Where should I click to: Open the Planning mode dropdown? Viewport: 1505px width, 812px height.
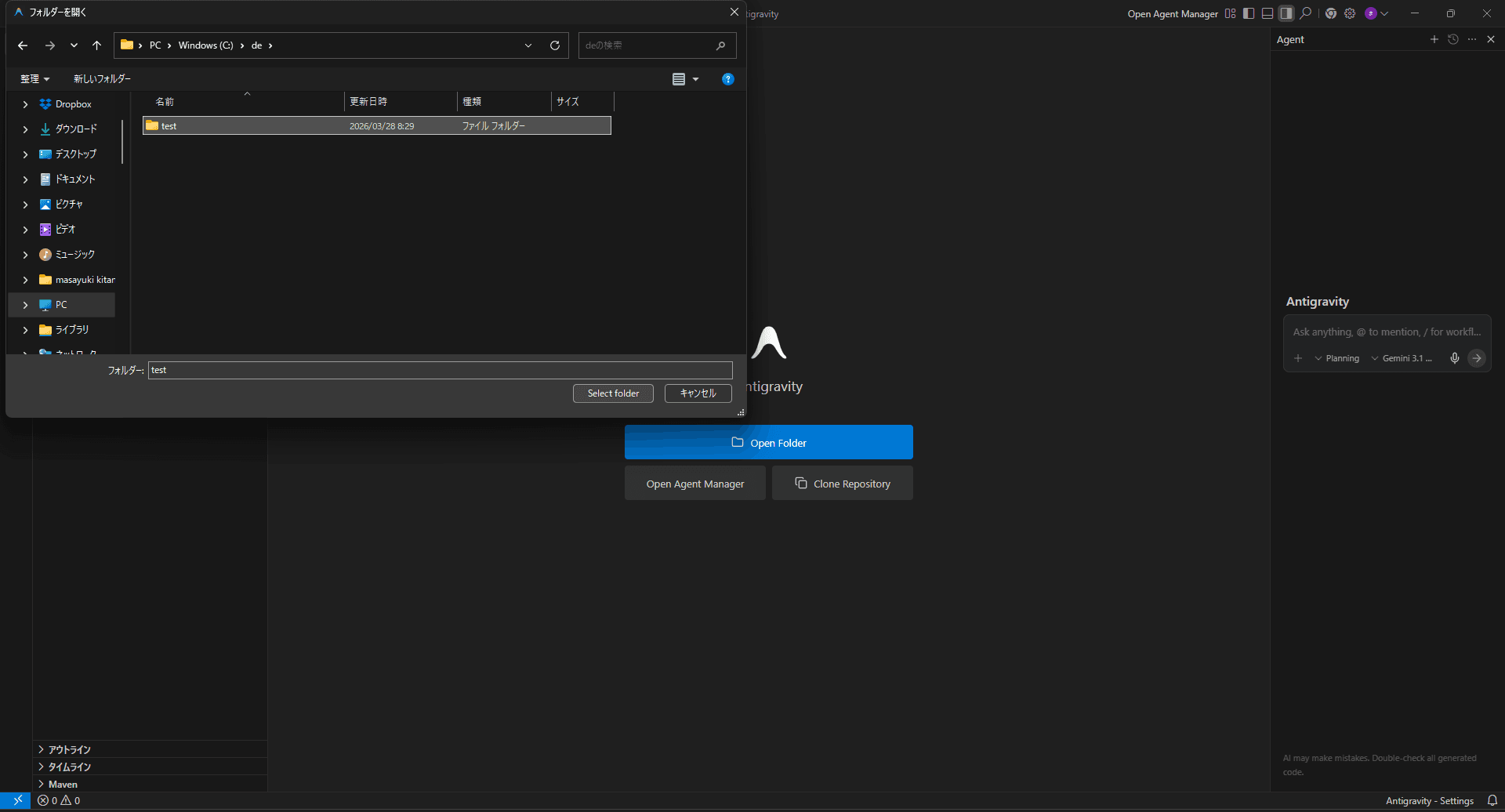pos(1337,358)
